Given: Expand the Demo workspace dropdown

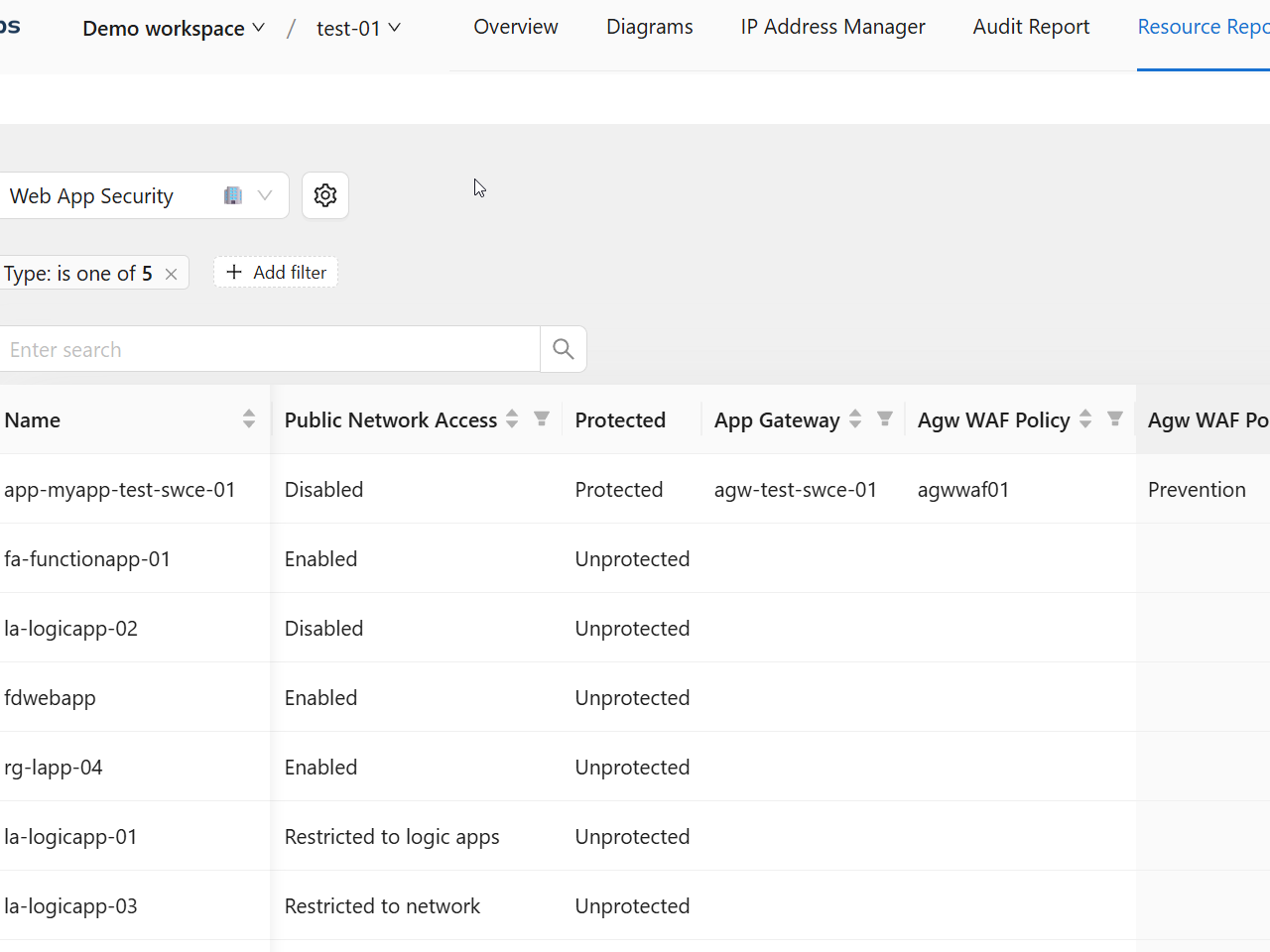Looking at the screenshot, I should [174, 29].
